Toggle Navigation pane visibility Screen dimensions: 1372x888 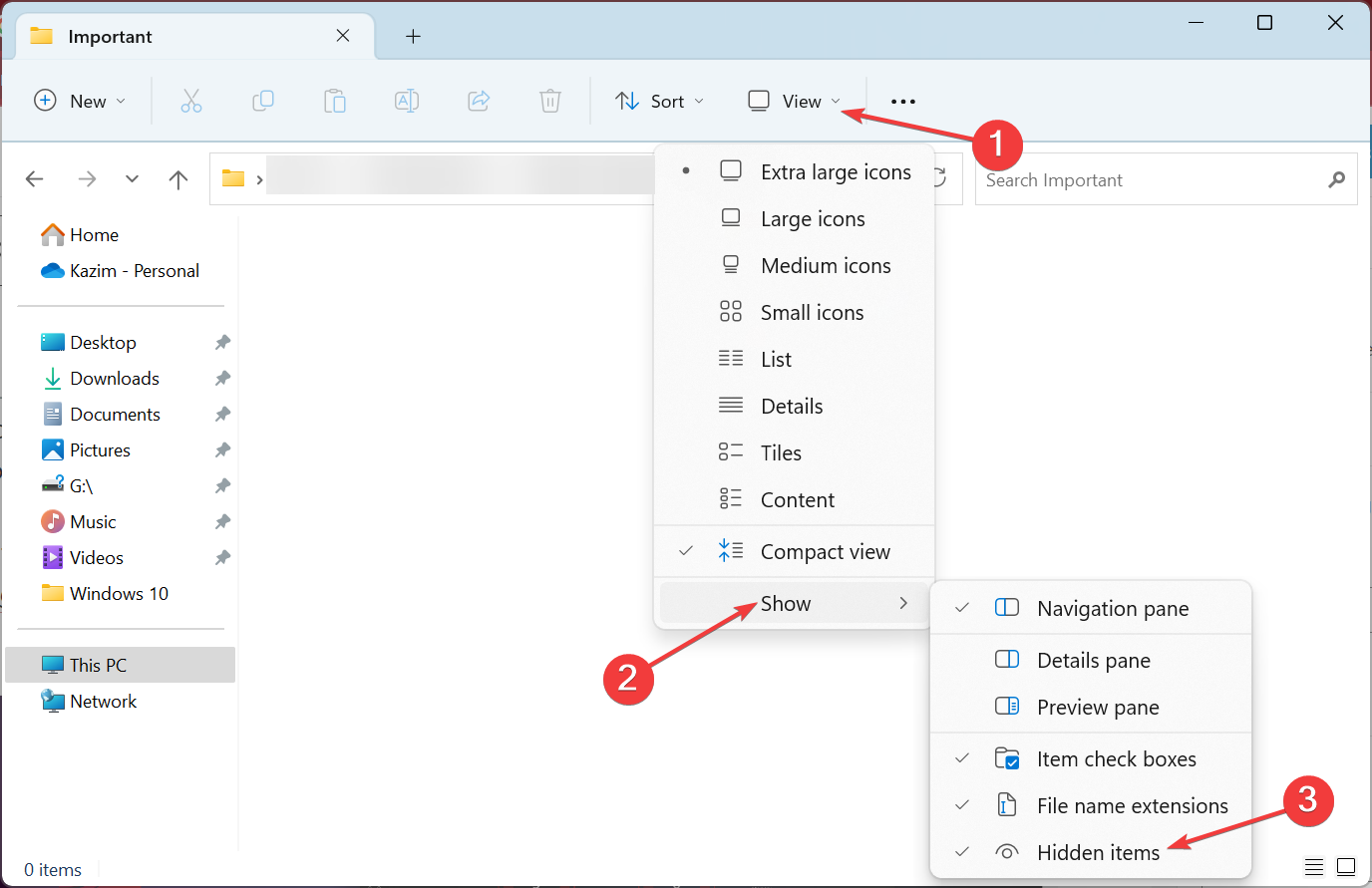point(1091,609)
